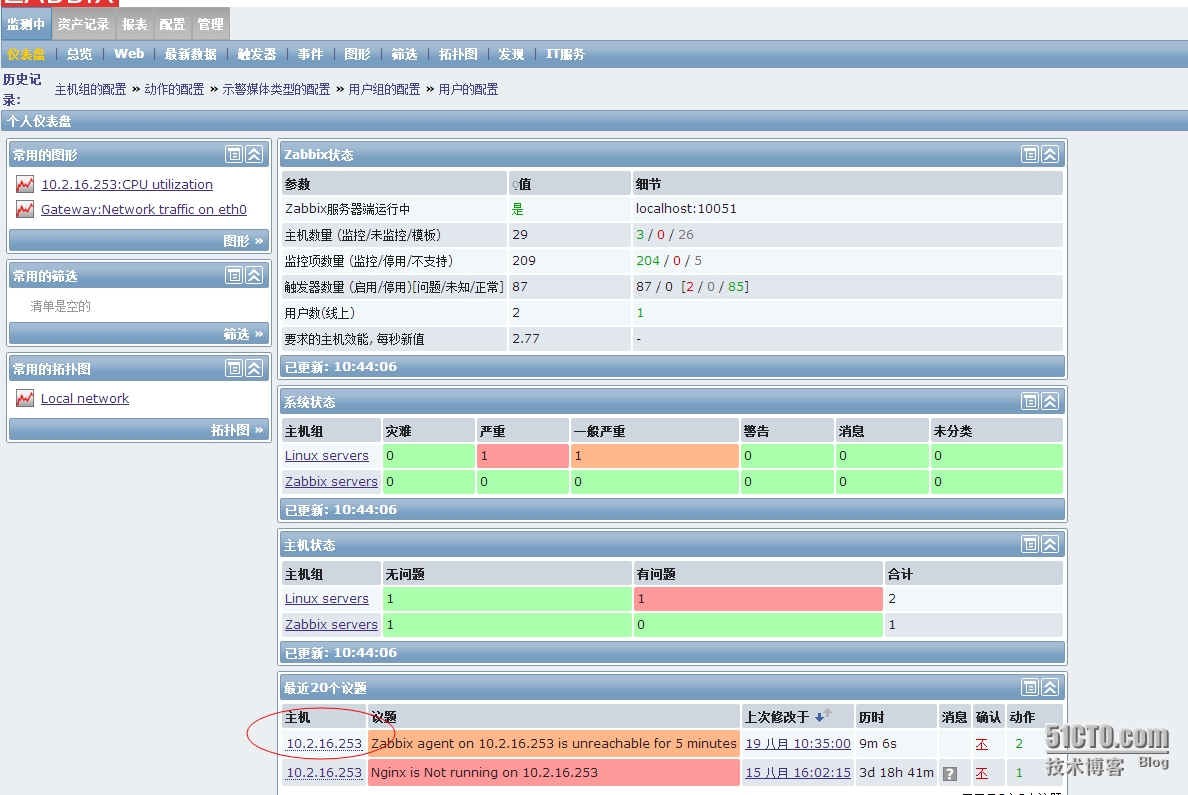Select 拓扑图 in submenu
The image size is (1188, 795).
pos(458,54)
